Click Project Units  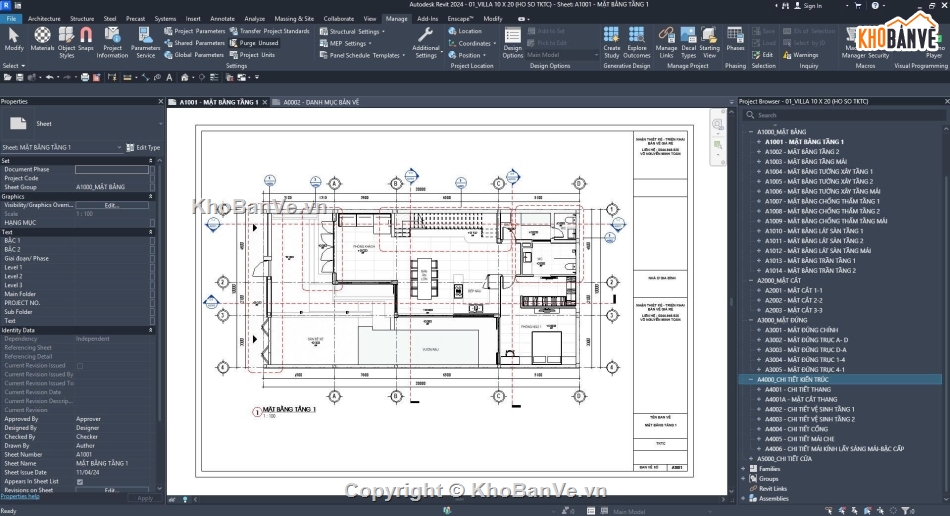tap(252, 55)
